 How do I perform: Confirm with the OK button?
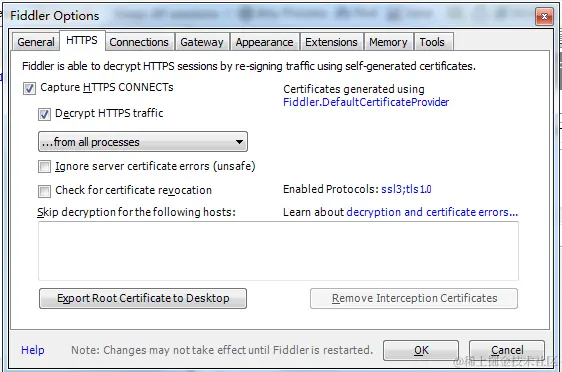tap(421, 350)
